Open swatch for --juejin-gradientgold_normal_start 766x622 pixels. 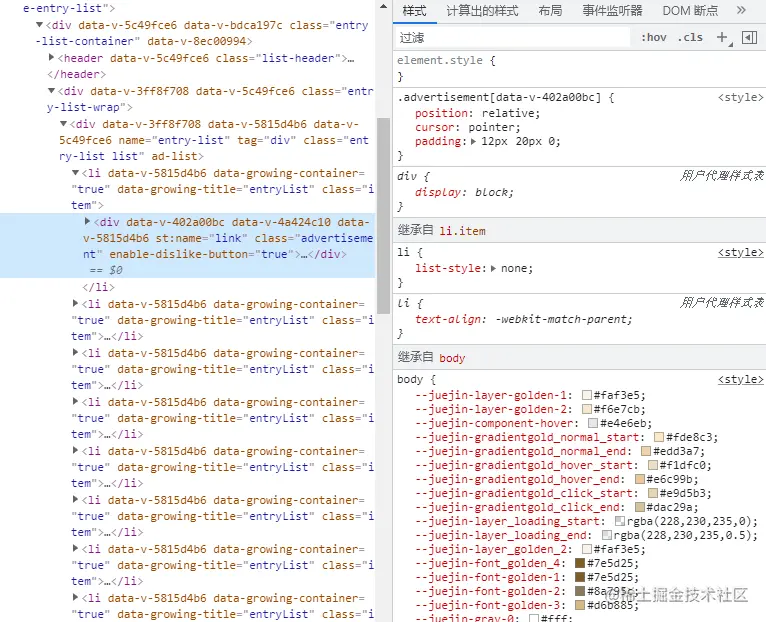tap(659, 437)
